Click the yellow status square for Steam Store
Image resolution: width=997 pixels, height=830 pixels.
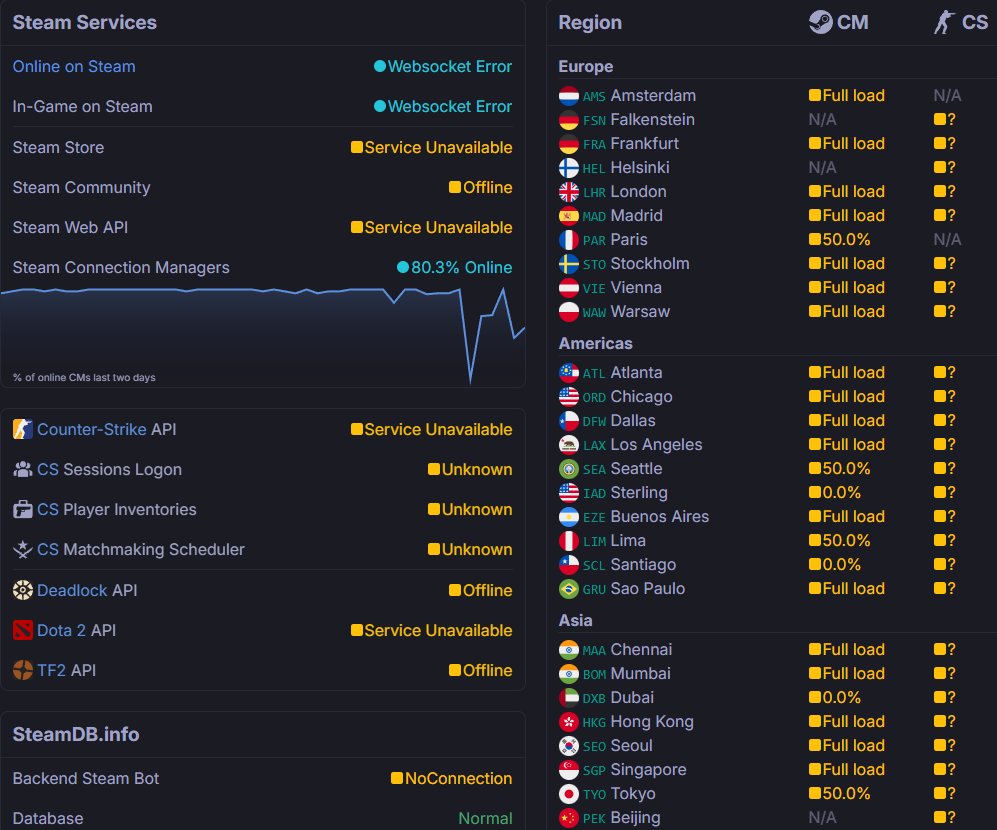coord(357,148)
